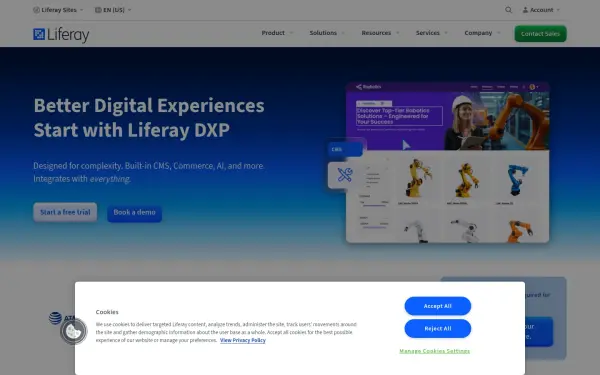The width and height of the screenshot is (600, 375).
Task: Open the Account dropdown menu
Action: tap(541, 10)
